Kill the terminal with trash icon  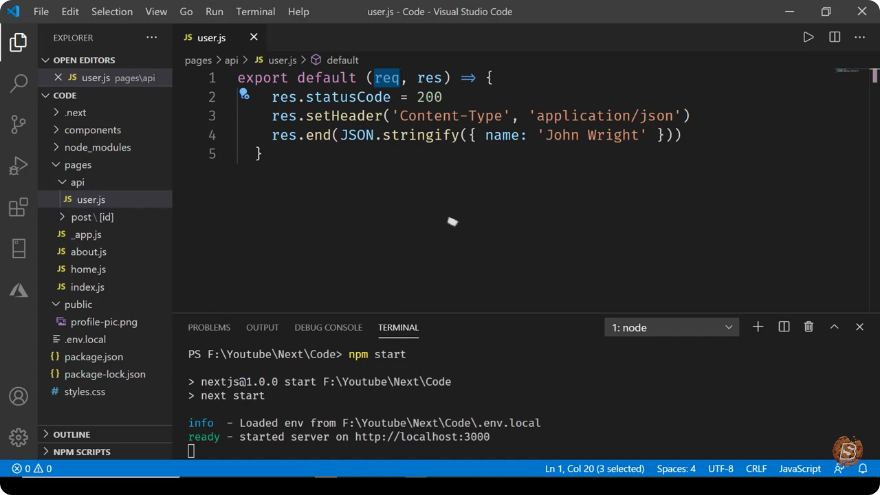point(809,327)
